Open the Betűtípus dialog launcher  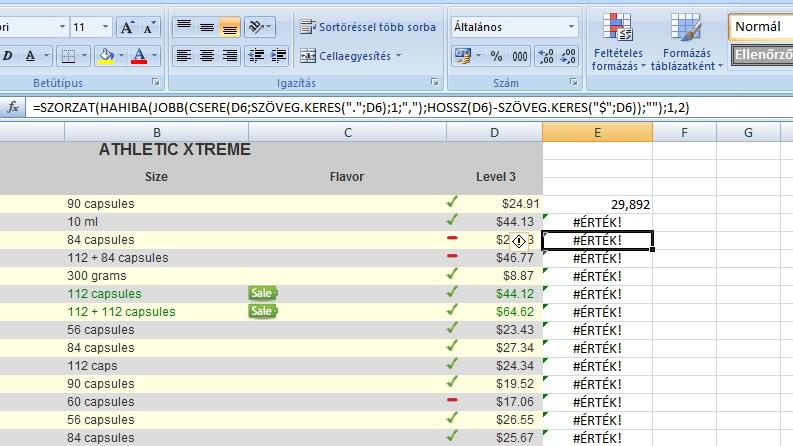point(156,82)
